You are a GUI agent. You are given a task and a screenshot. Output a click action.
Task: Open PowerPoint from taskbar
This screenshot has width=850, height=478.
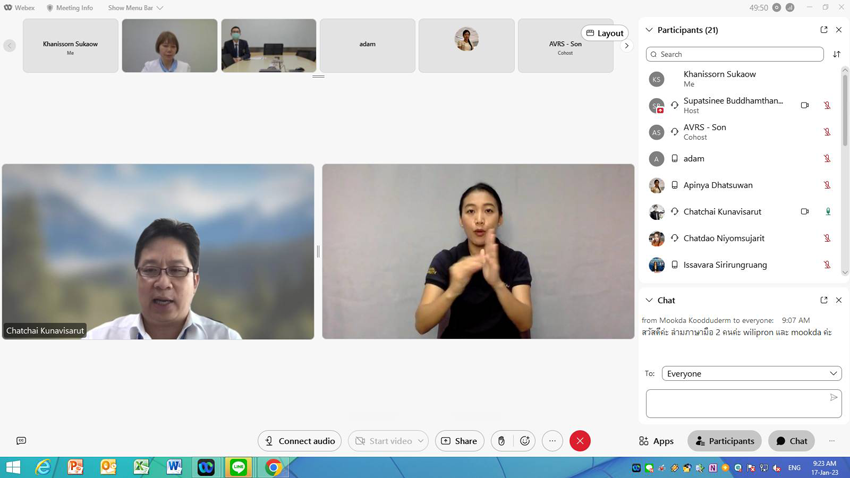[75, 467]
